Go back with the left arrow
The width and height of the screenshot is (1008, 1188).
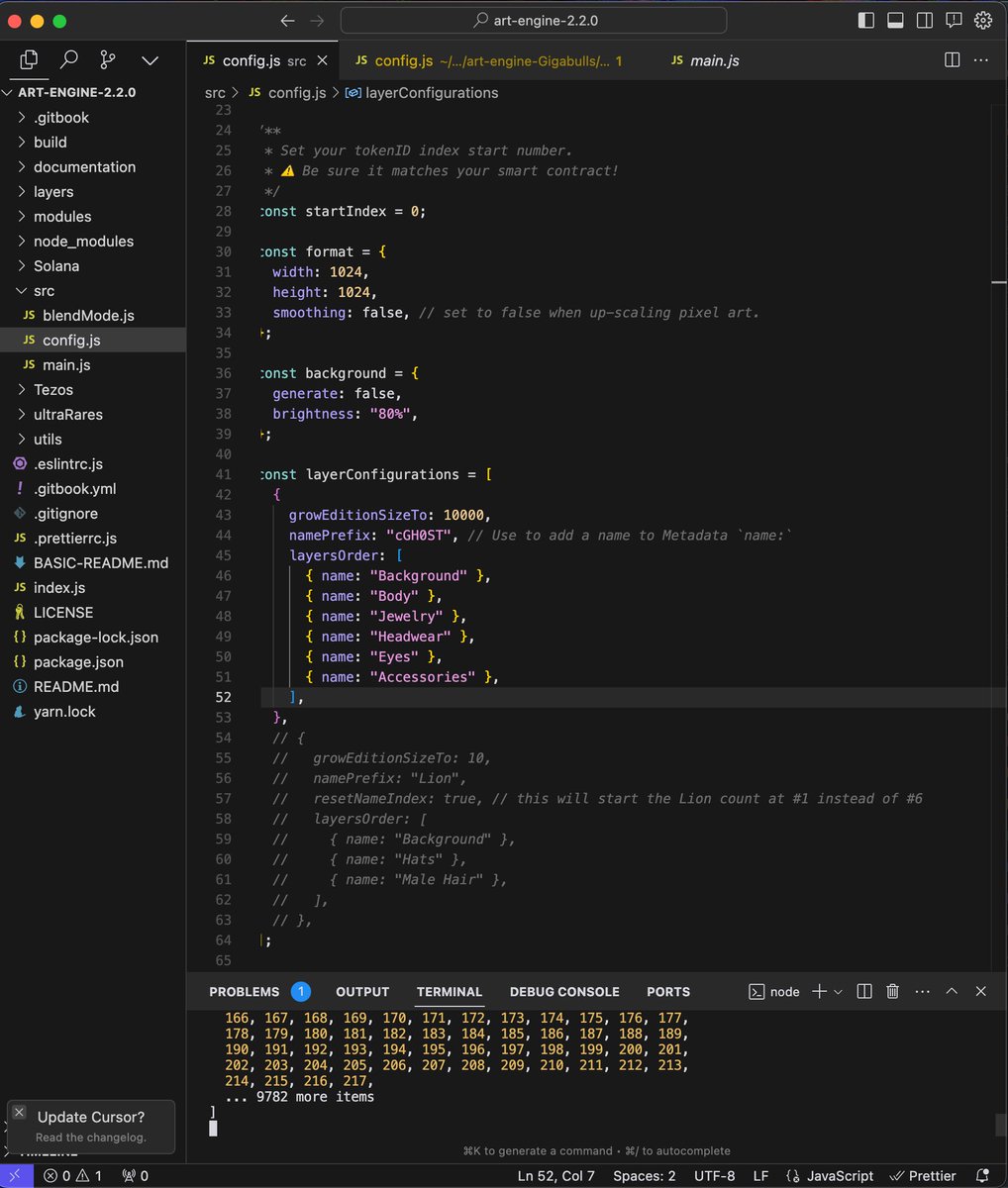(287, 20)
